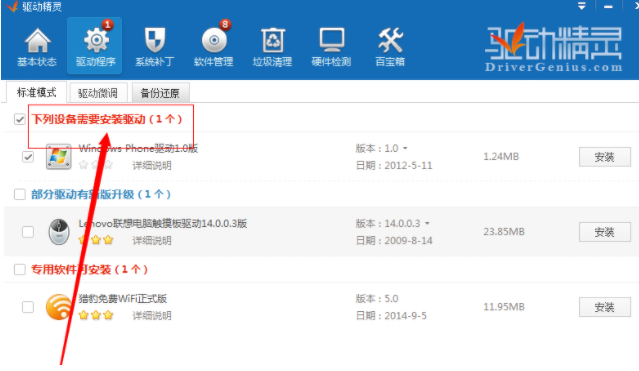
Task: Switch to the 驱动微调 tab
Action: coord(98,93)
